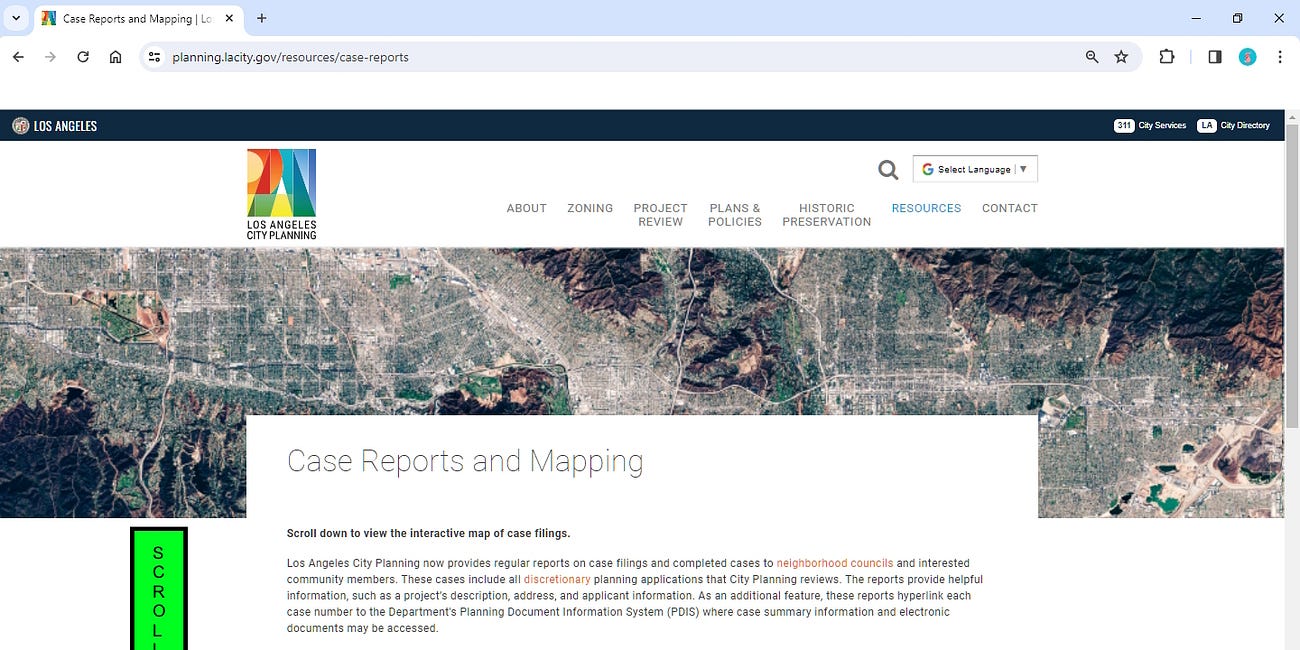Close the Case Reports and Mapping tab
Image resolution: width=1300 pixels, height=650 pixels.
point(229,18)
